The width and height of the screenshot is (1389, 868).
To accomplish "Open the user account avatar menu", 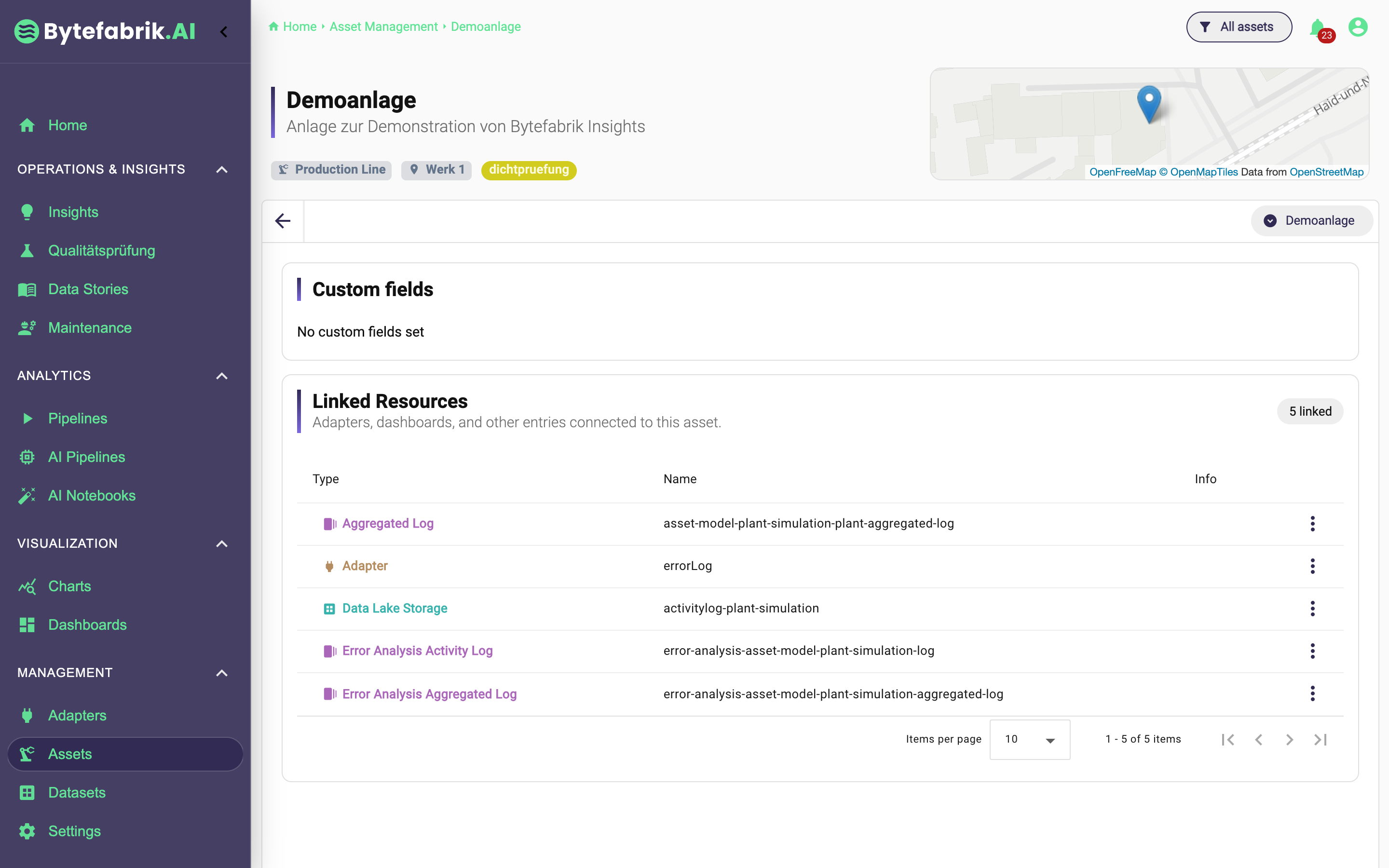I will click(1358, 27).
